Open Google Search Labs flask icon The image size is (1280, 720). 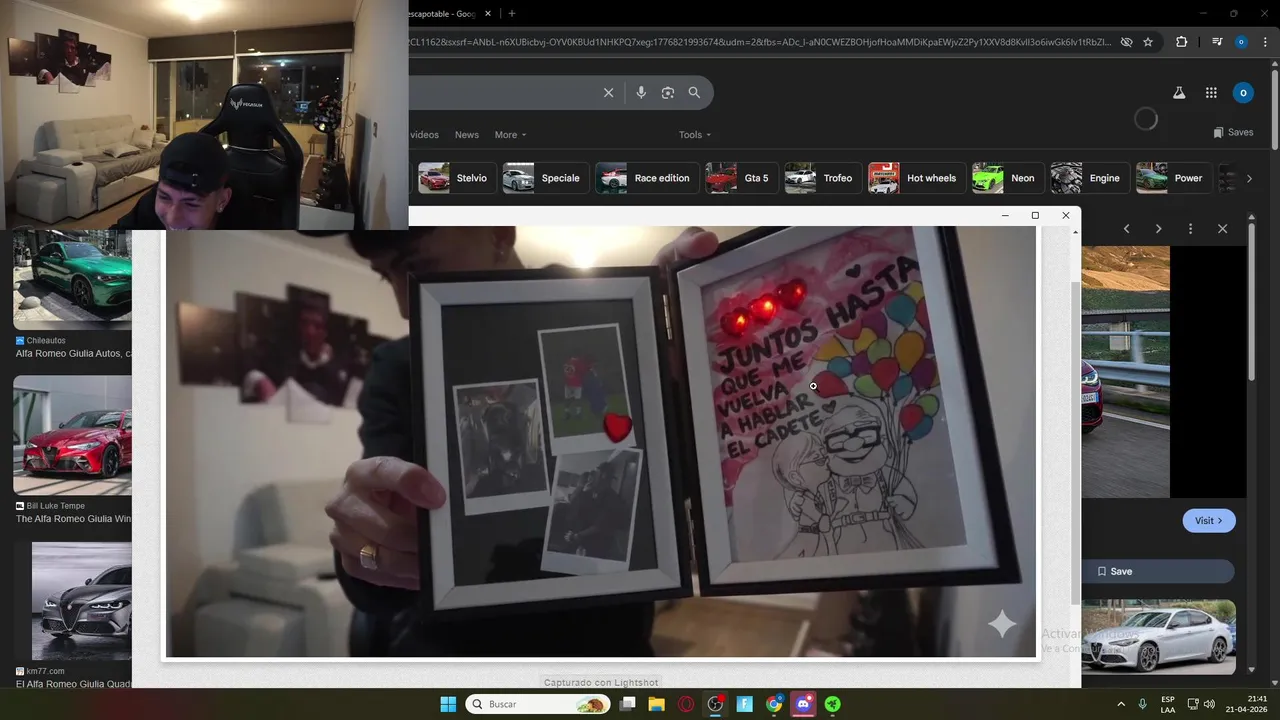1179,92
